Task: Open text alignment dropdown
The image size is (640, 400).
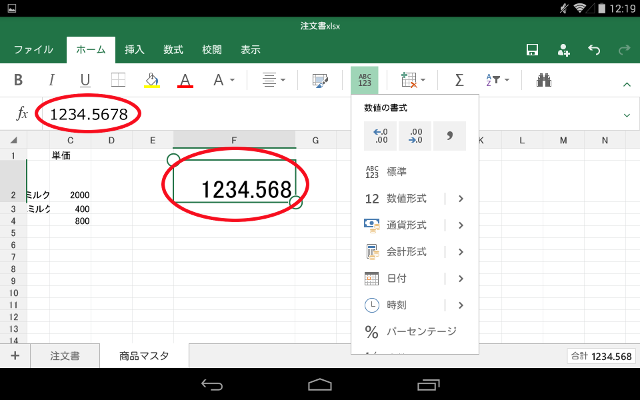Action: 273,80
